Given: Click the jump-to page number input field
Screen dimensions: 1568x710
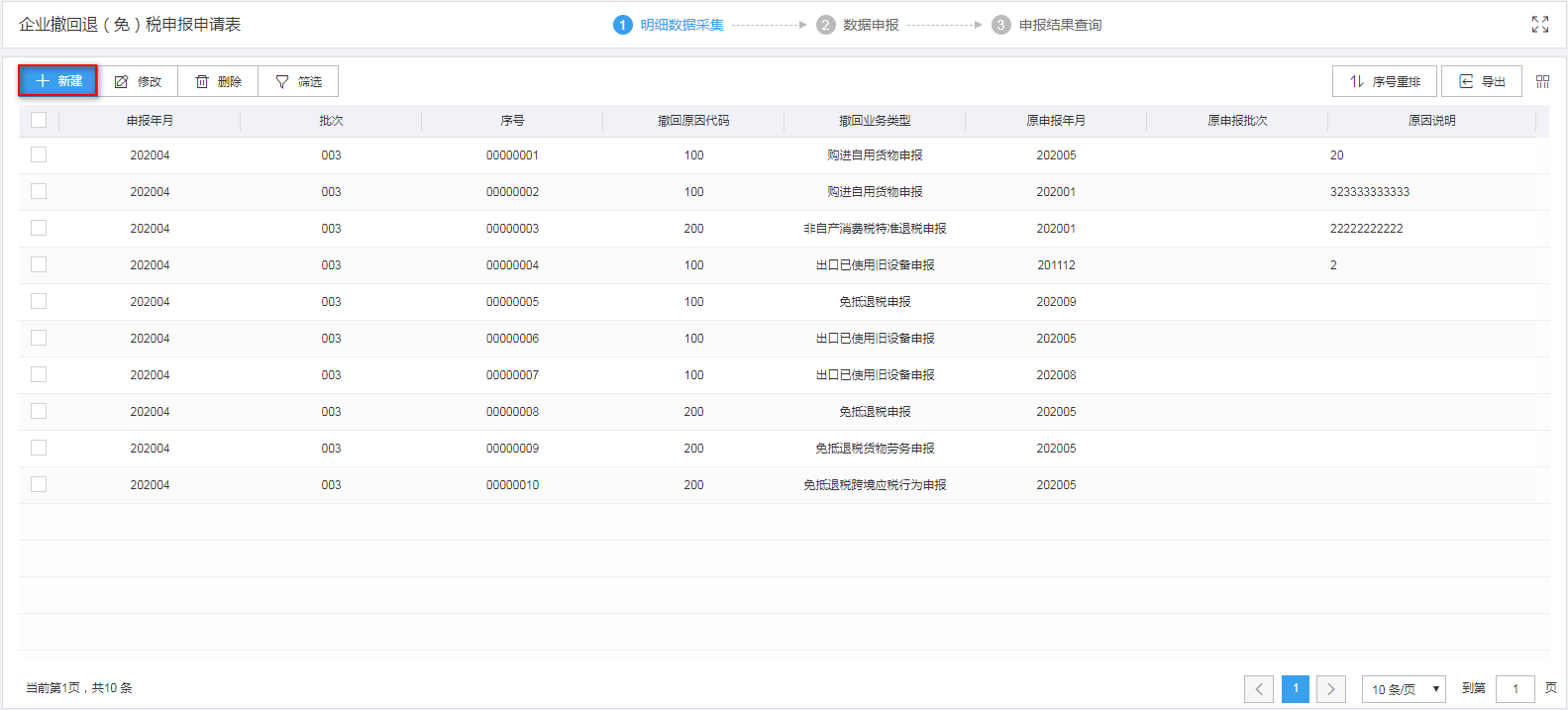Looking at the screenshot, I should coord(1515,689).
